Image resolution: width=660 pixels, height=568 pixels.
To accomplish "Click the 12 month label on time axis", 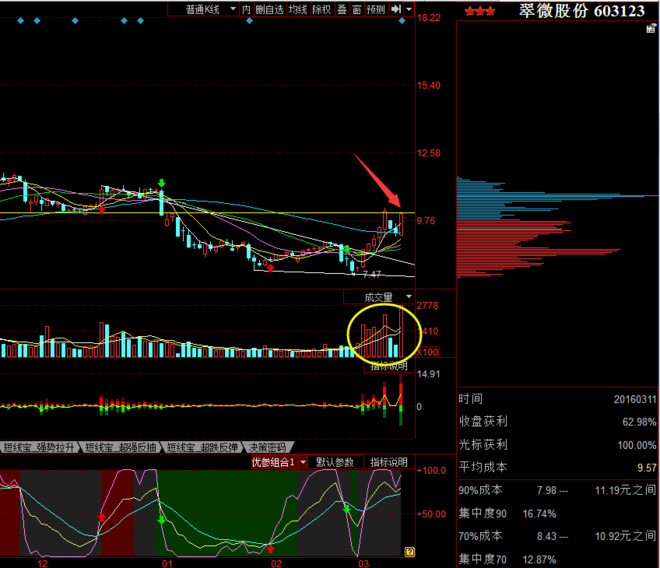I will pos(43,563).
